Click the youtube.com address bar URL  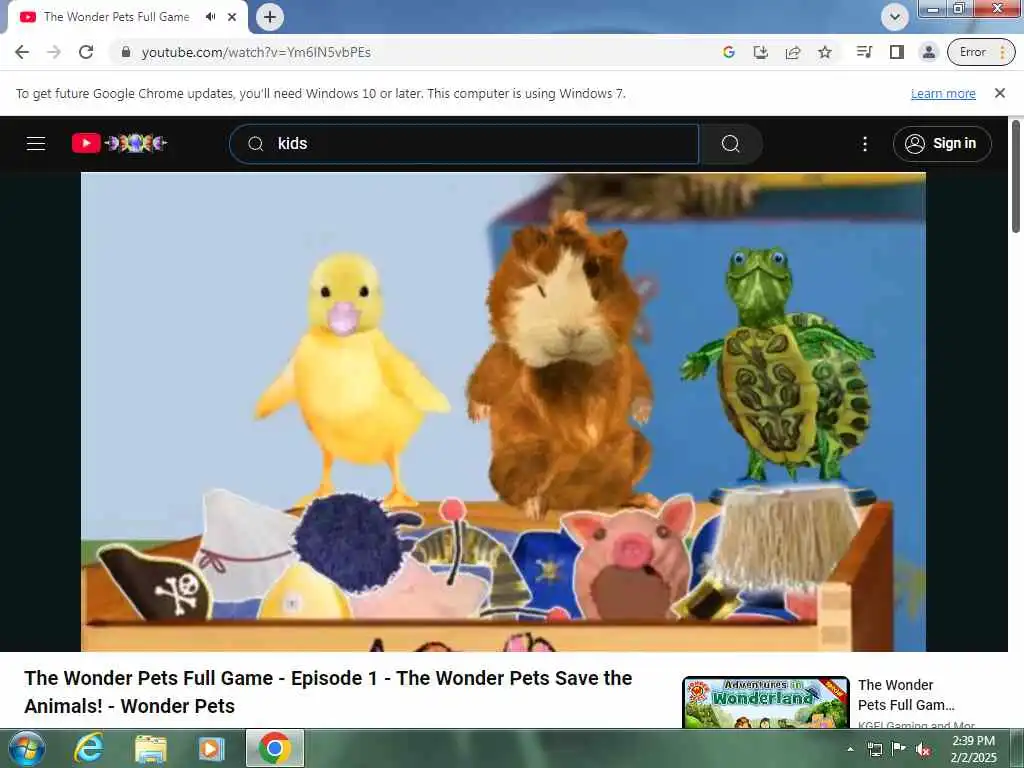coord(256,52)
